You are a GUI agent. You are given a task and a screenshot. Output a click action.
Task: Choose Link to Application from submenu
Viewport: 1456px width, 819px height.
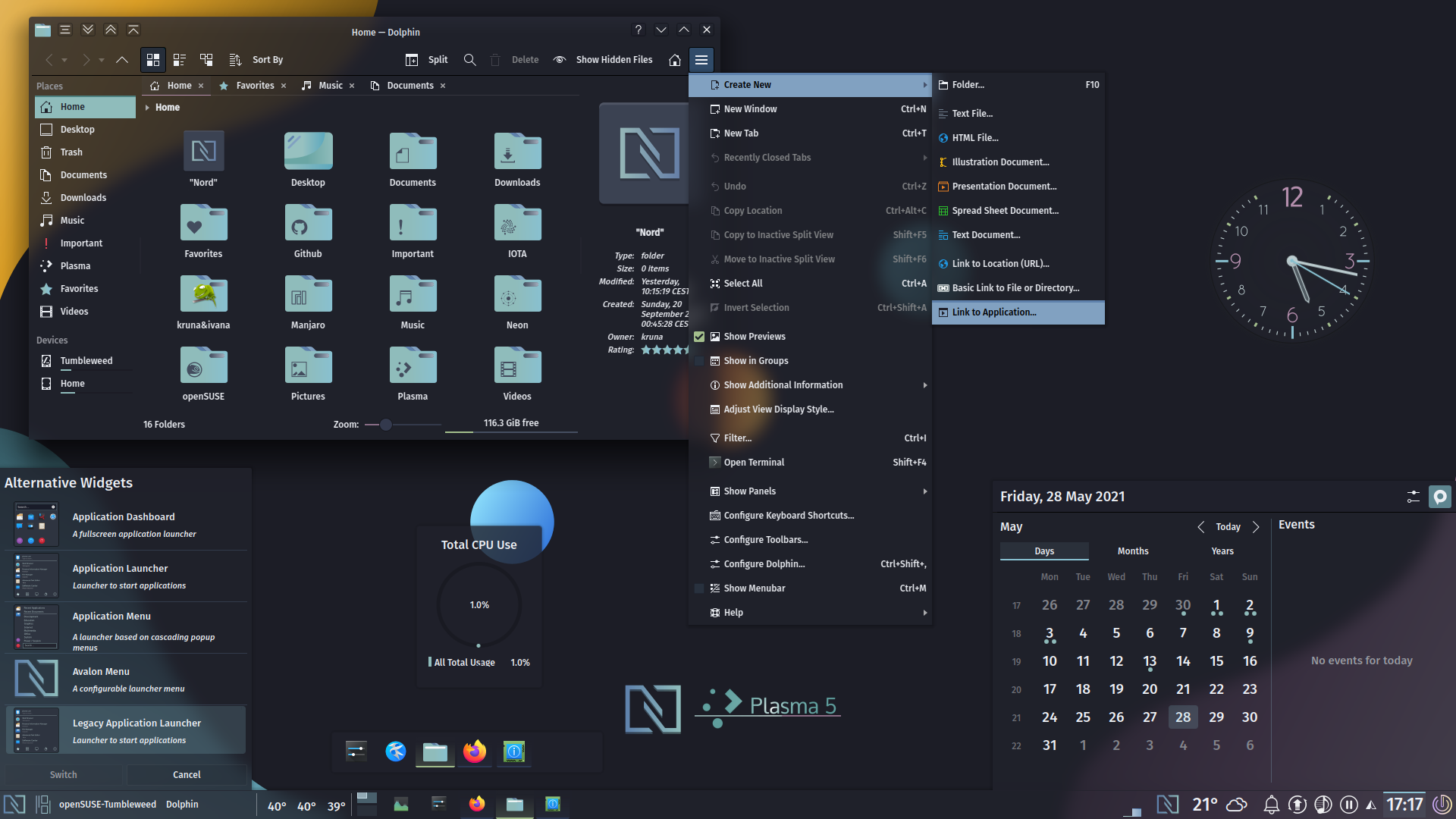click(x=1018, y=312)
